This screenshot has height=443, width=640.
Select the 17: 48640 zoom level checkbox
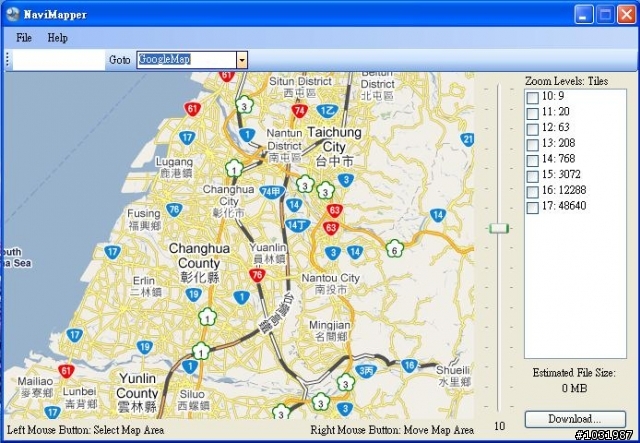tap(533, 207)
